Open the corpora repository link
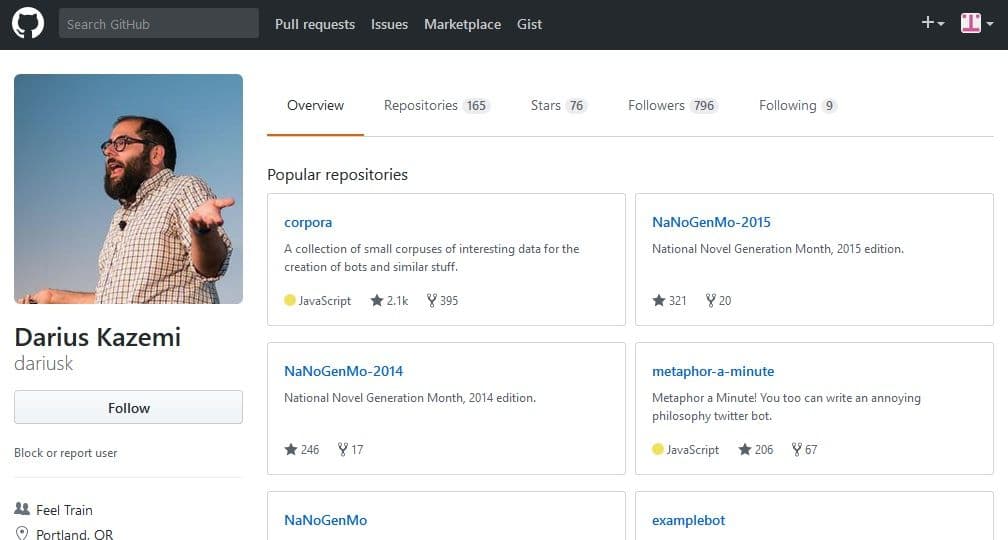 click(308, 222)
